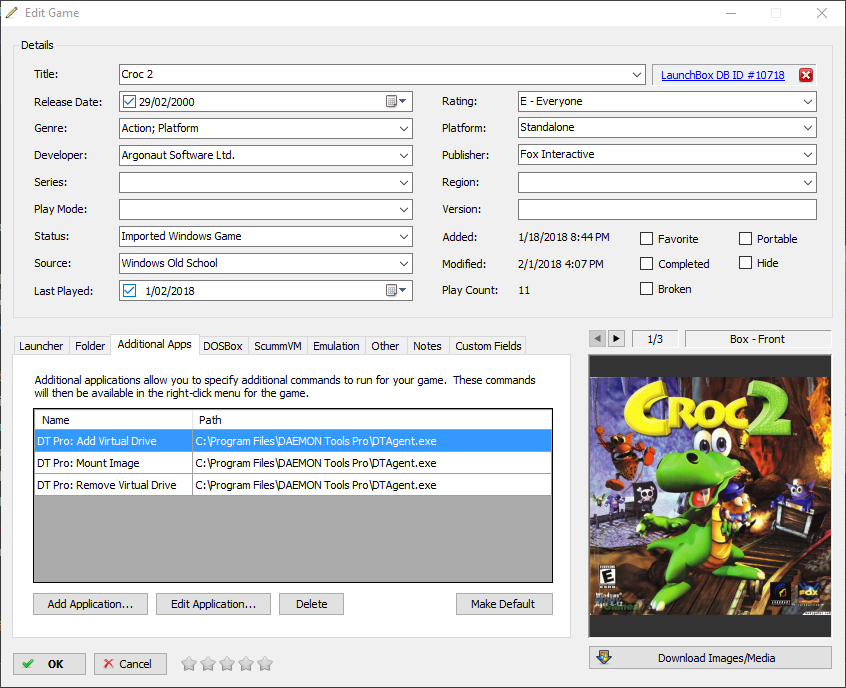Click Download Images/Media button
Image resolution: width=846 pixels, height=688 pixels.
tap(710, 658)
